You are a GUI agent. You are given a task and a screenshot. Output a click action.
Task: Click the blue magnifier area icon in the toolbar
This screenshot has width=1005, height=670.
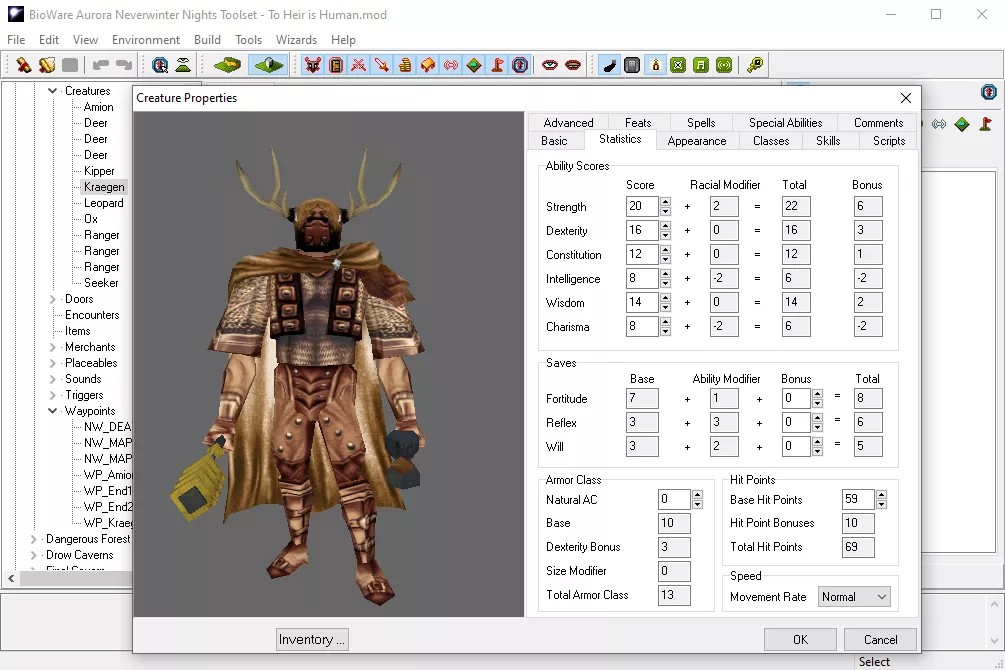[160, 65]
